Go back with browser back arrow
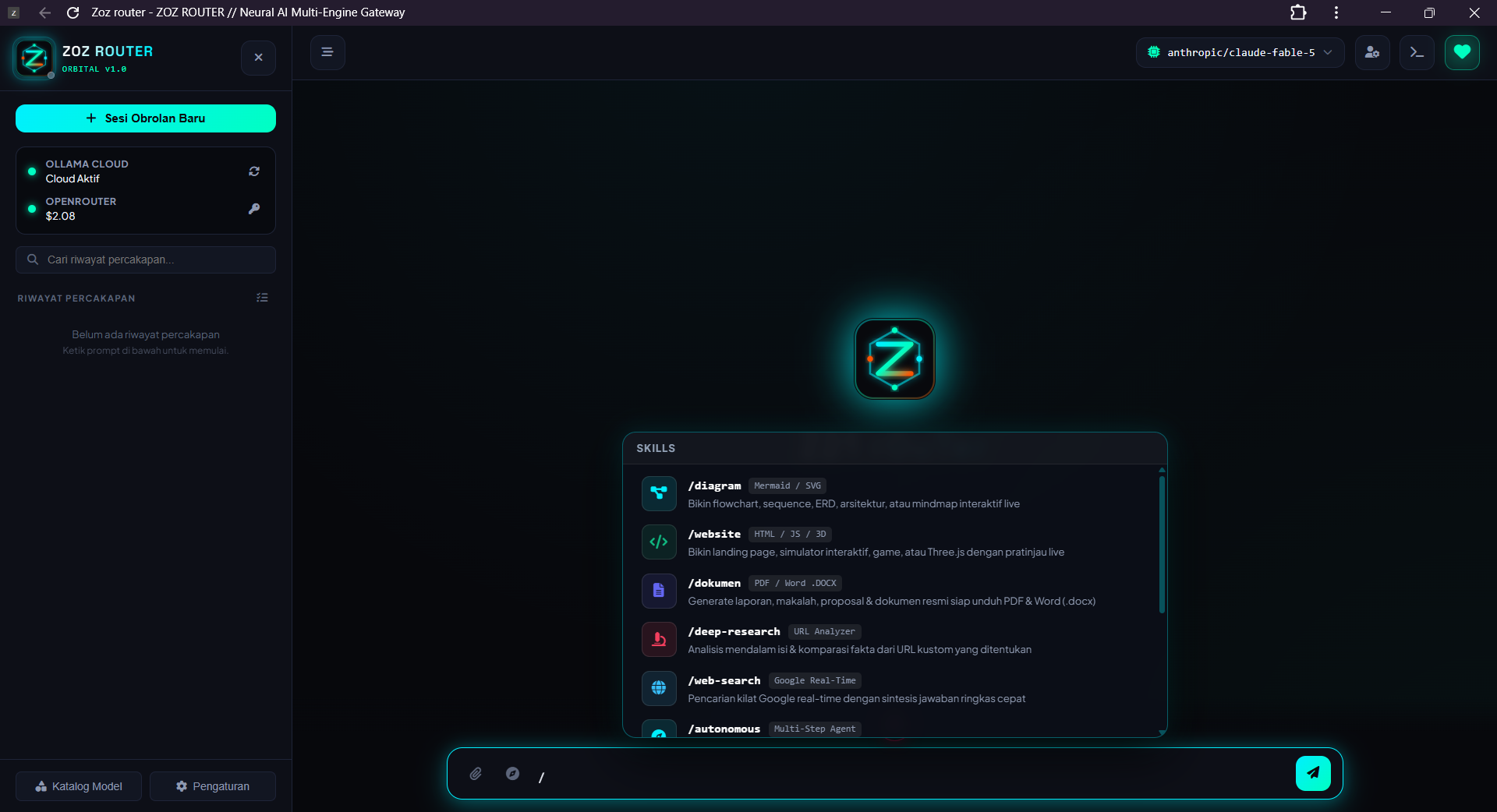 [44, 12]
